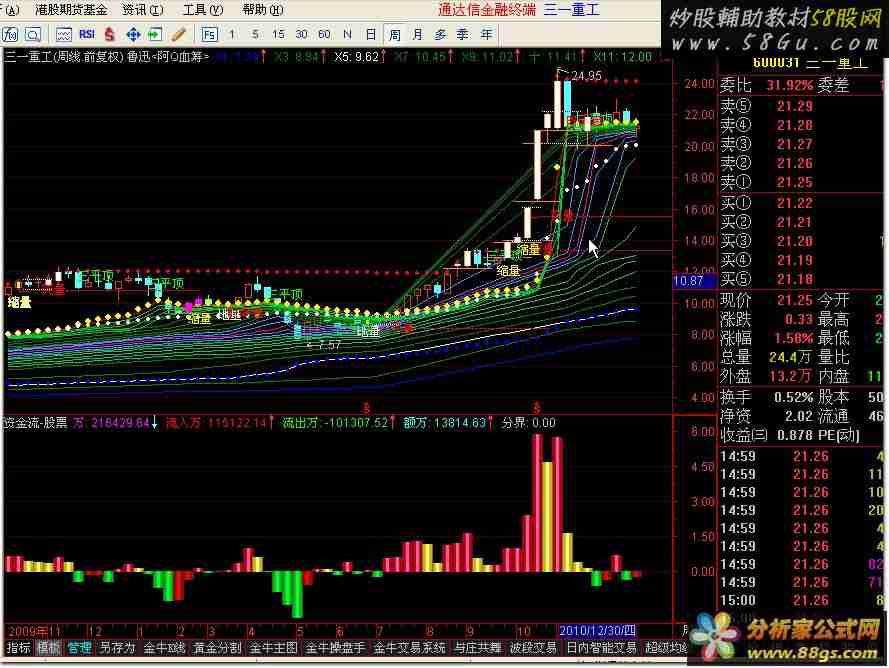Select the multi-period (多) button
Image resolution: width=889 pixels, height=668 pixels.
click(x=441, y=35)
